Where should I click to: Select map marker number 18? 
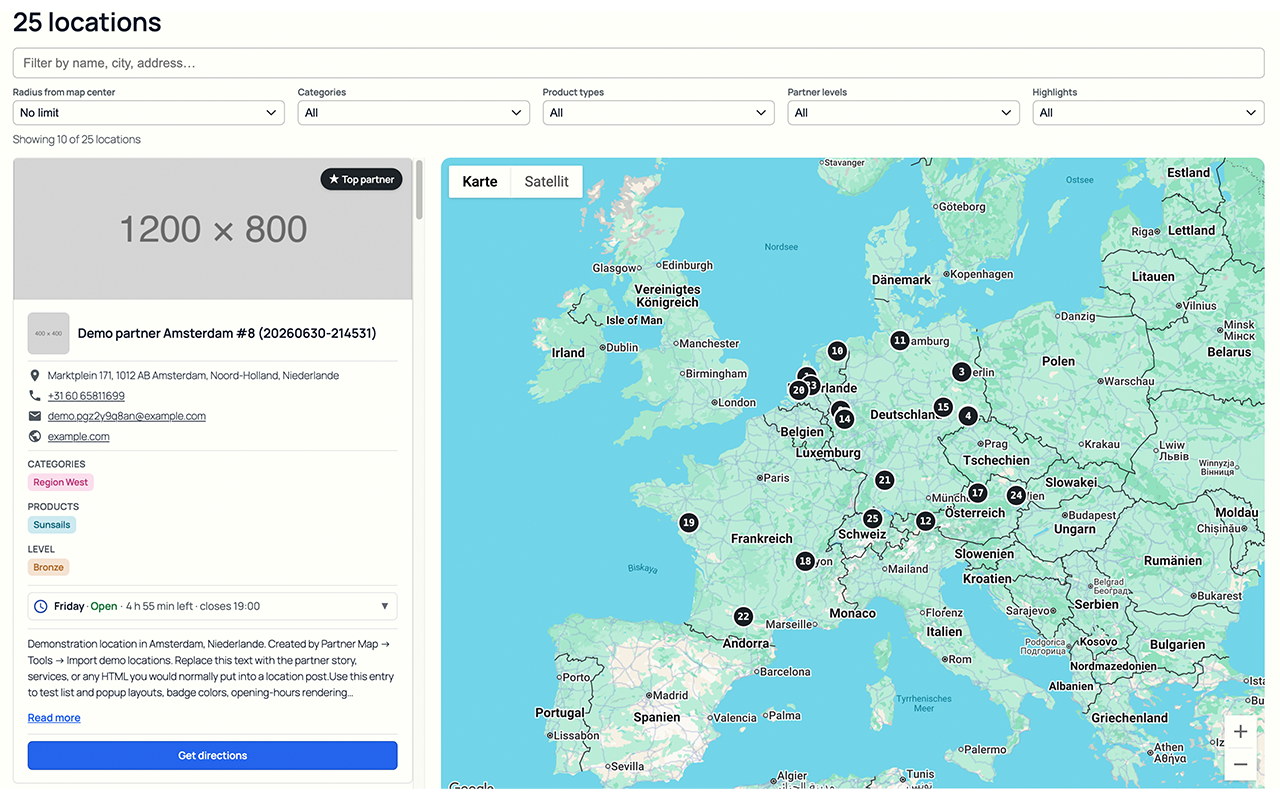click(805, 561)
